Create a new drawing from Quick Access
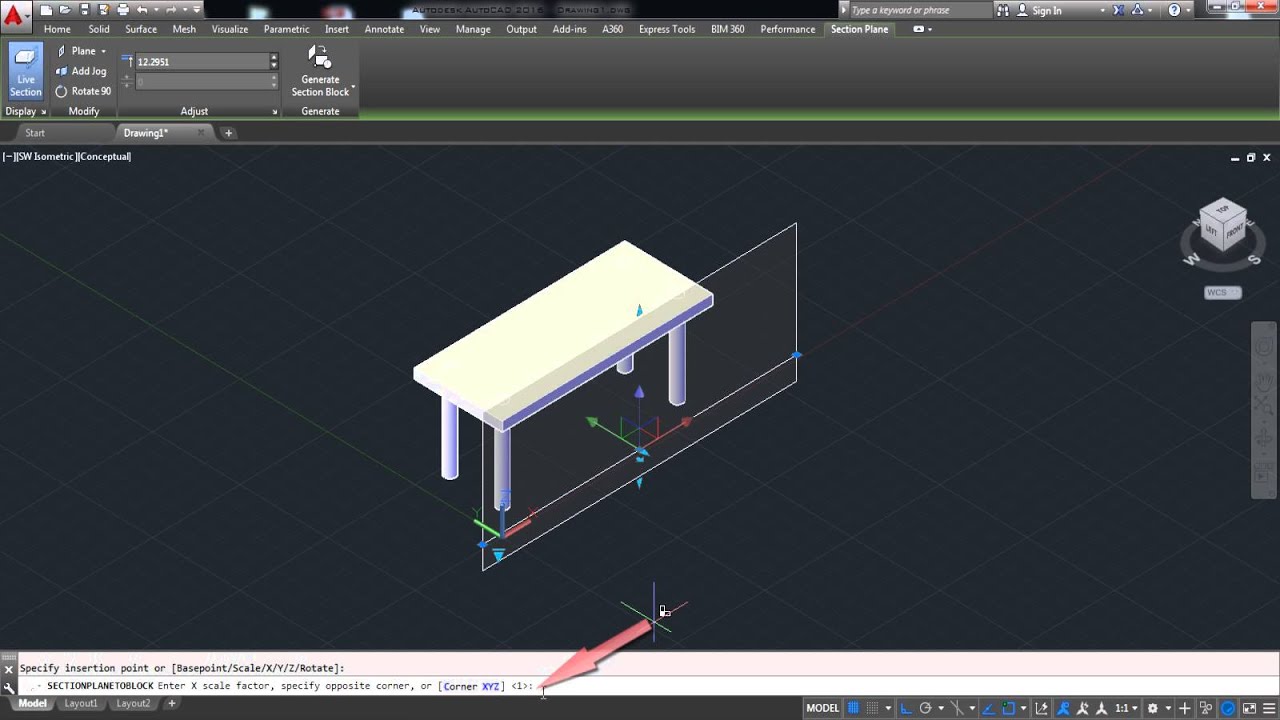 [x=46, y=10]
